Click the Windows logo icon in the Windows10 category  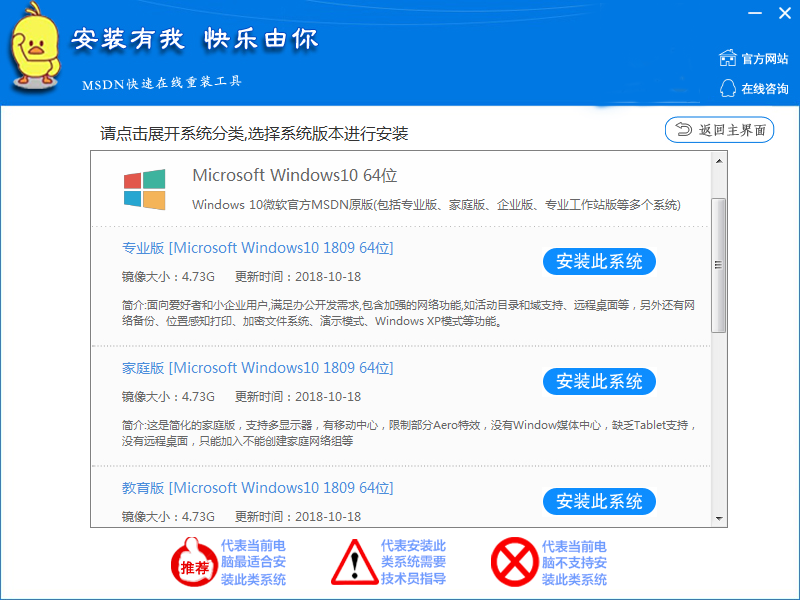click(x=144, y=189)
